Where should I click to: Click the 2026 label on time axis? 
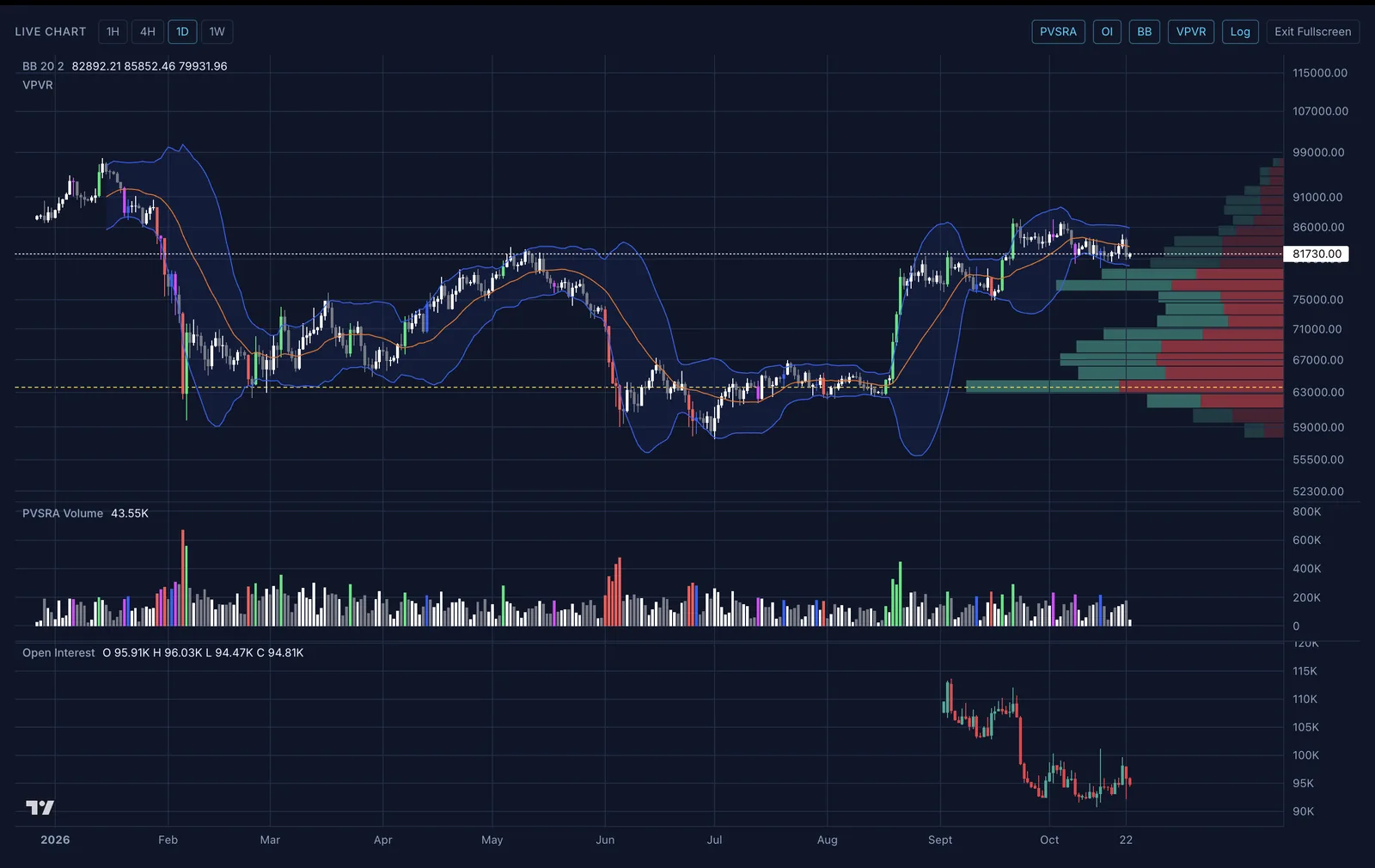[55, 840]
